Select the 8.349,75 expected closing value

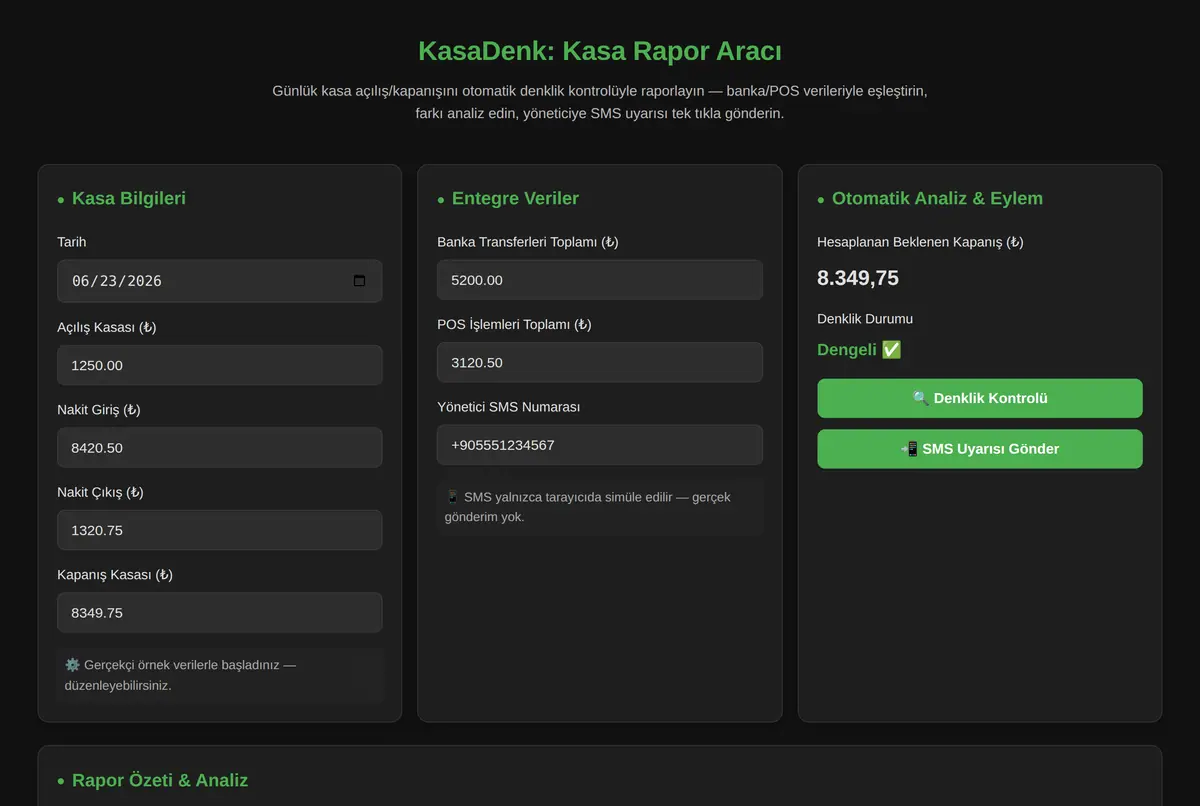pyautogui.click(x=858, y=278)
